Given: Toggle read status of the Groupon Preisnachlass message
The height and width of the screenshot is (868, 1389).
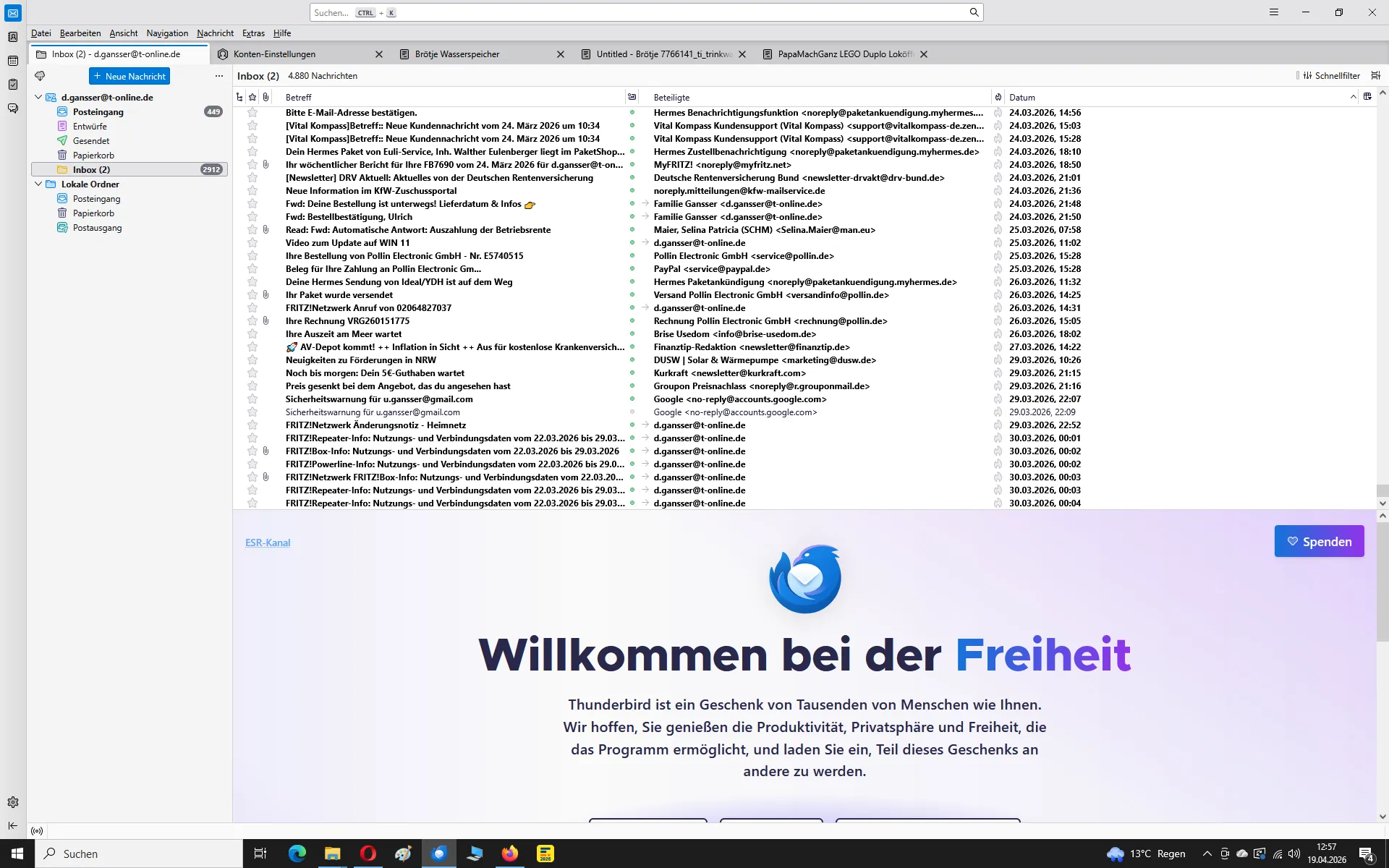Looking at the screenshot, I should [632, 386].
